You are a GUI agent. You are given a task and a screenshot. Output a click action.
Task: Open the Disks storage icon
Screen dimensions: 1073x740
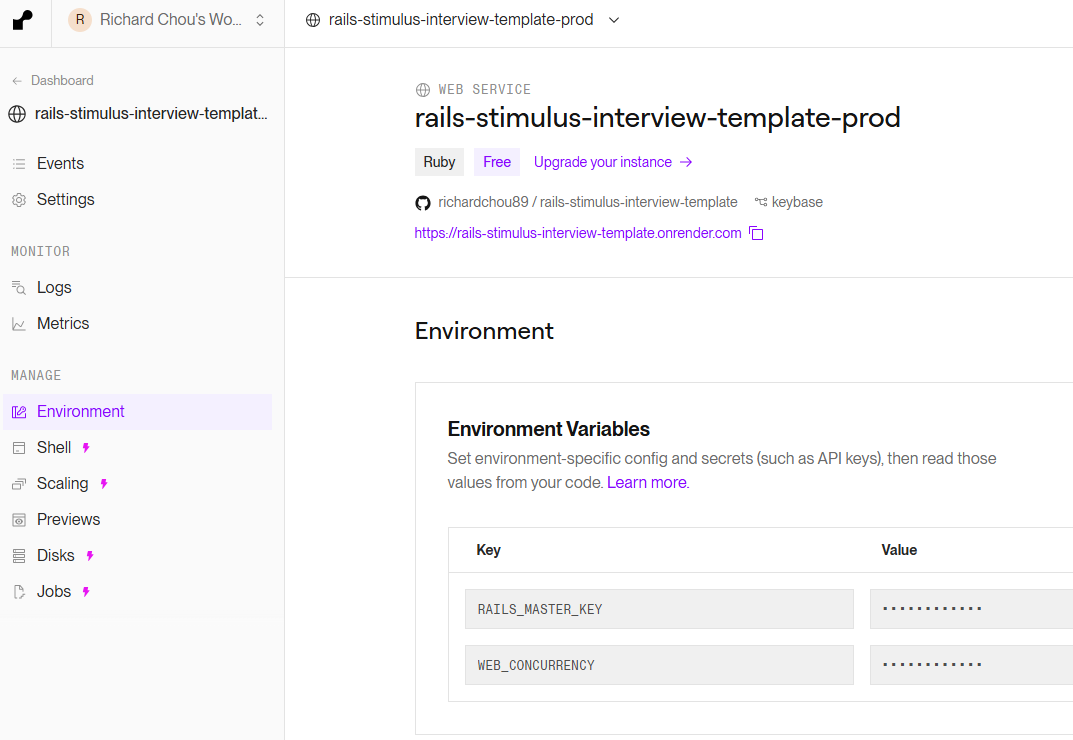[x=17, y=555]
